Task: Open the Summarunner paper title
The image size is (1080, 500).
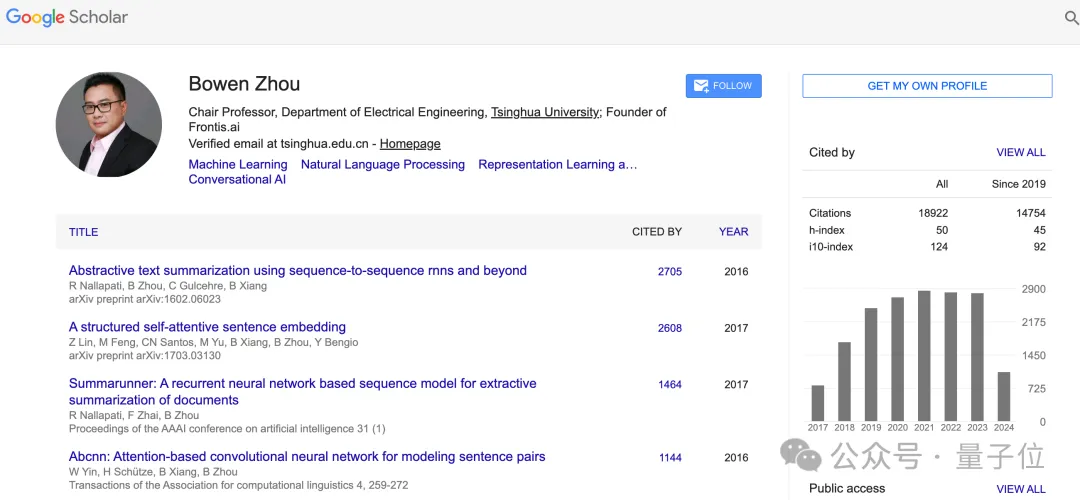Action: pyautogui.click(x=302, y=384)
